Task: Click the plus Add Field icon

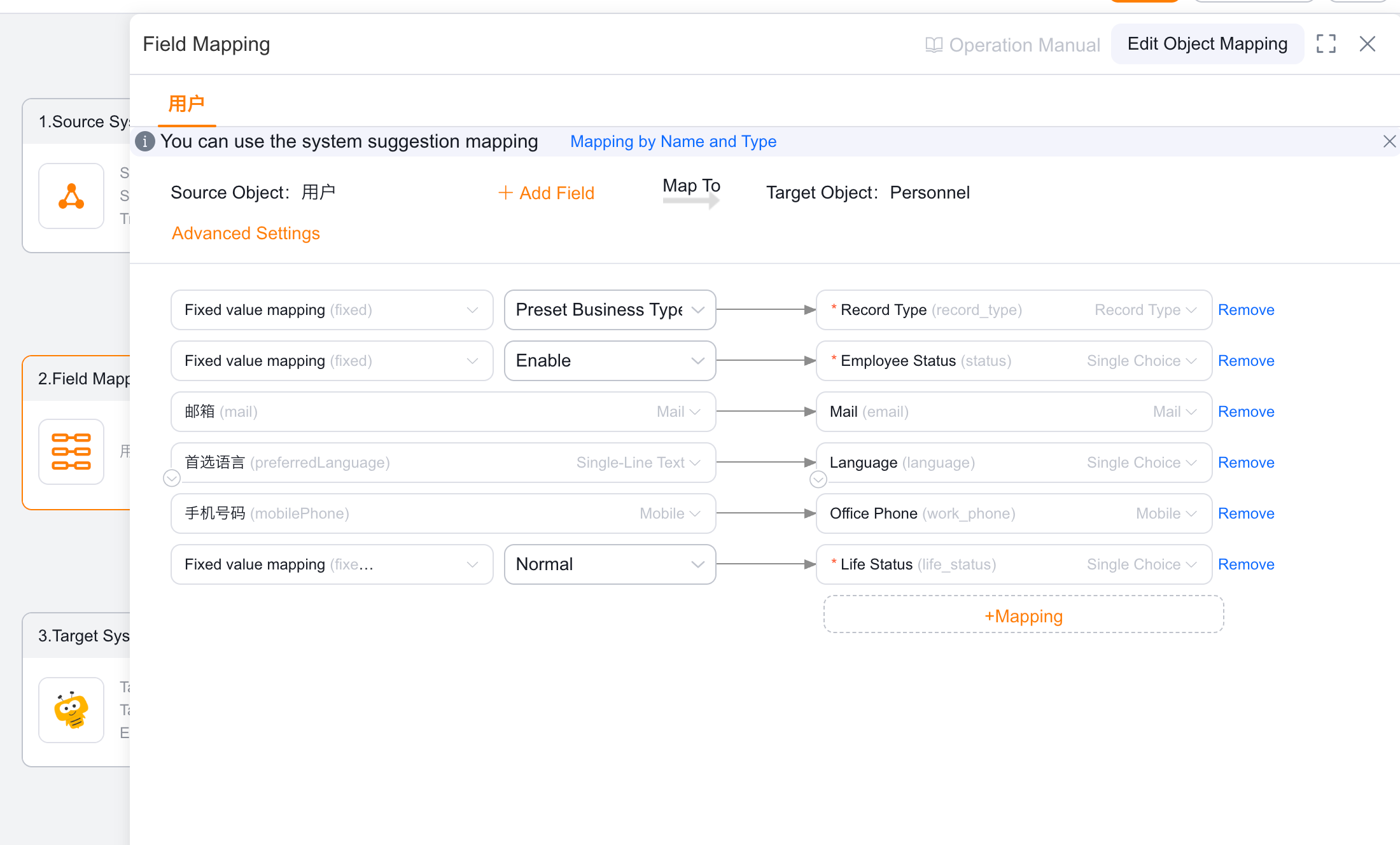Action: pos(505,193)
